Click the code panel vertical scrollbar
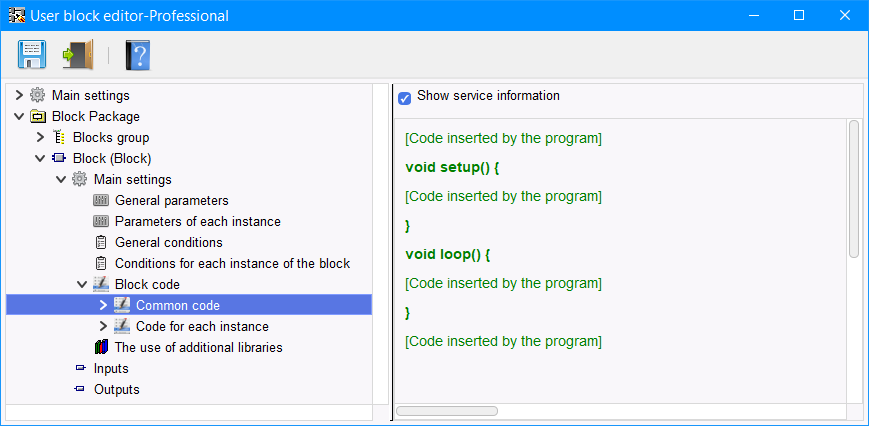Screen dimensions: 869x426 click(x=854, y=188)
